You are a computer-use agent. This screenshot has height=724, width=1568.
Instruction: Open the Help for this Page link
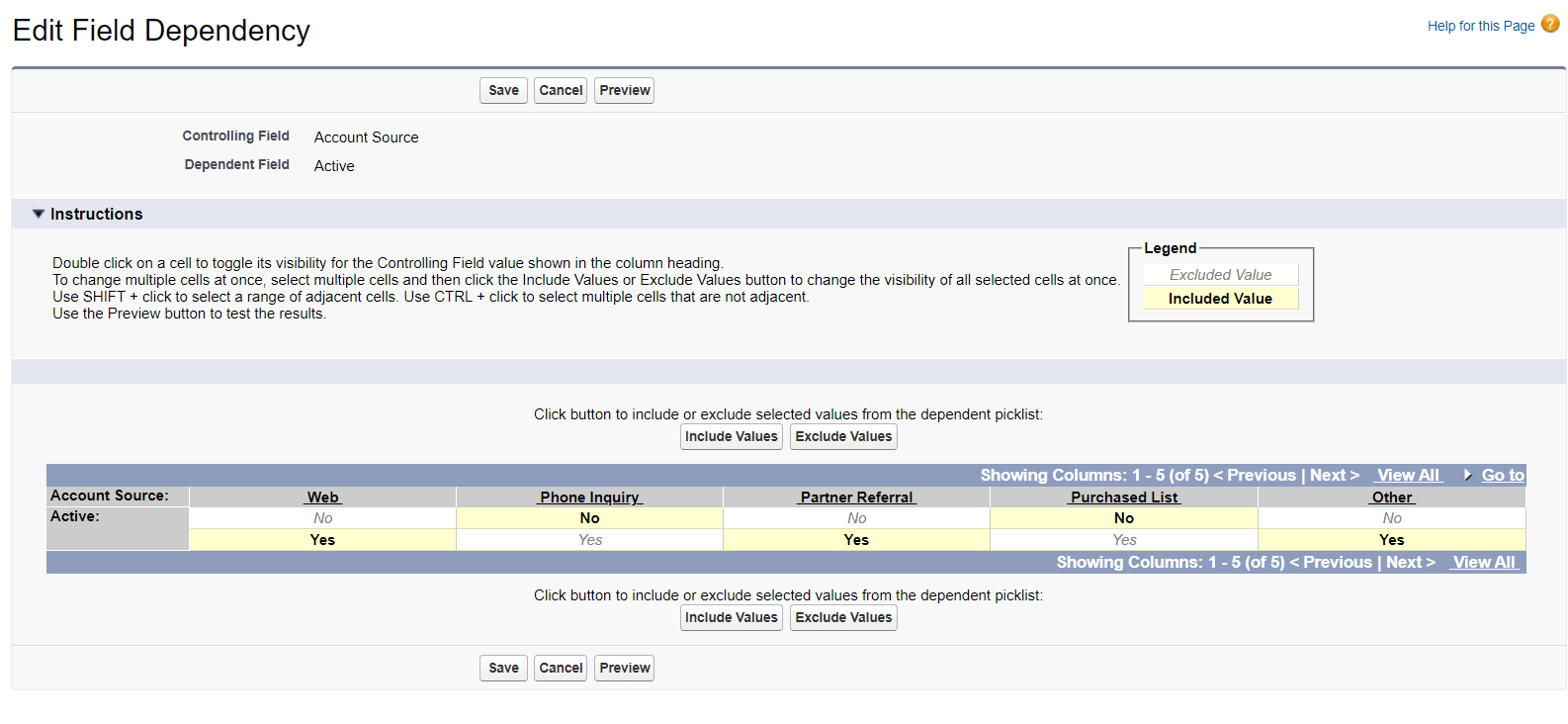(1480, 26)
